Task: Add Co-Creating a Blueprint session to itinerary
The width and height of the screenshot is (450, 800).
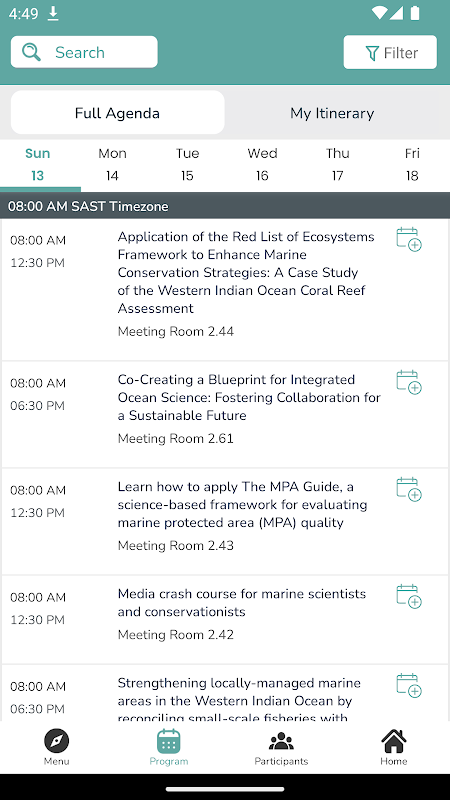Action: click(x=409, y=382)
